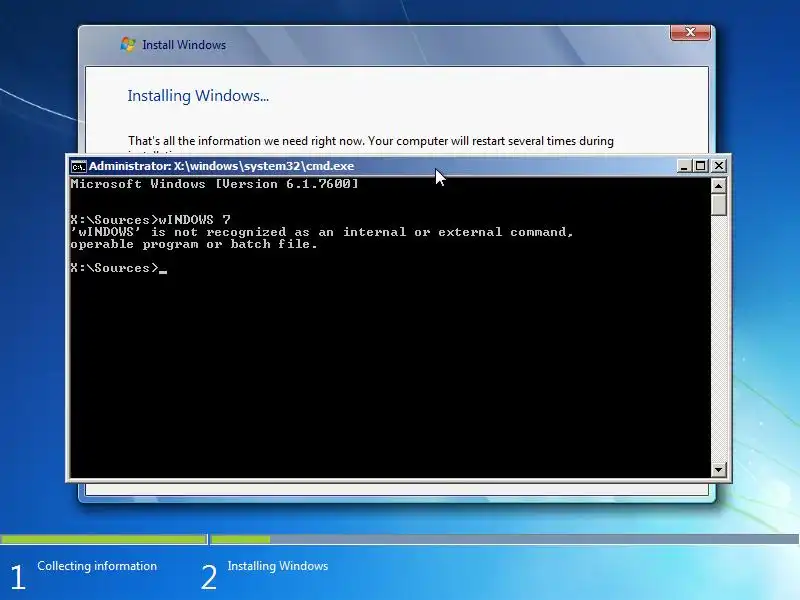This screenshot has width=800, height=600.
Task: Close the Install Windows dialog
Action: pos(690,32)
